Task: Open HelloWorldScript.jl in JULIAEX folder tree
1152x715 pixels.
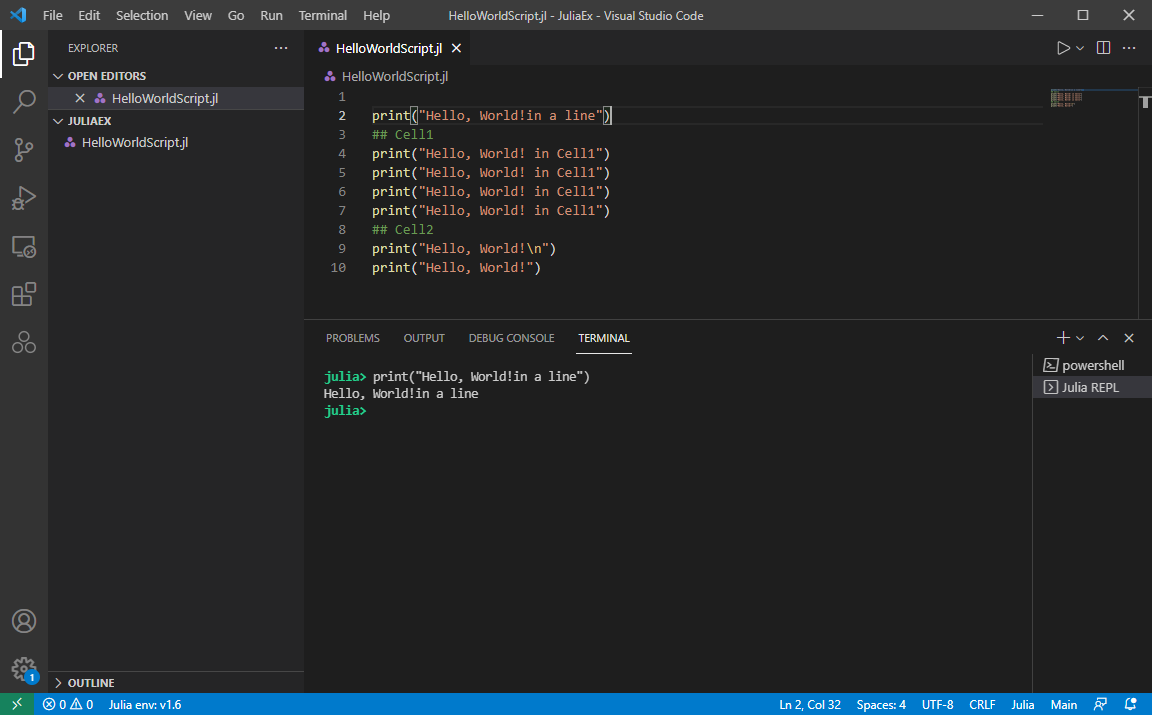Action: coord(176,143)
